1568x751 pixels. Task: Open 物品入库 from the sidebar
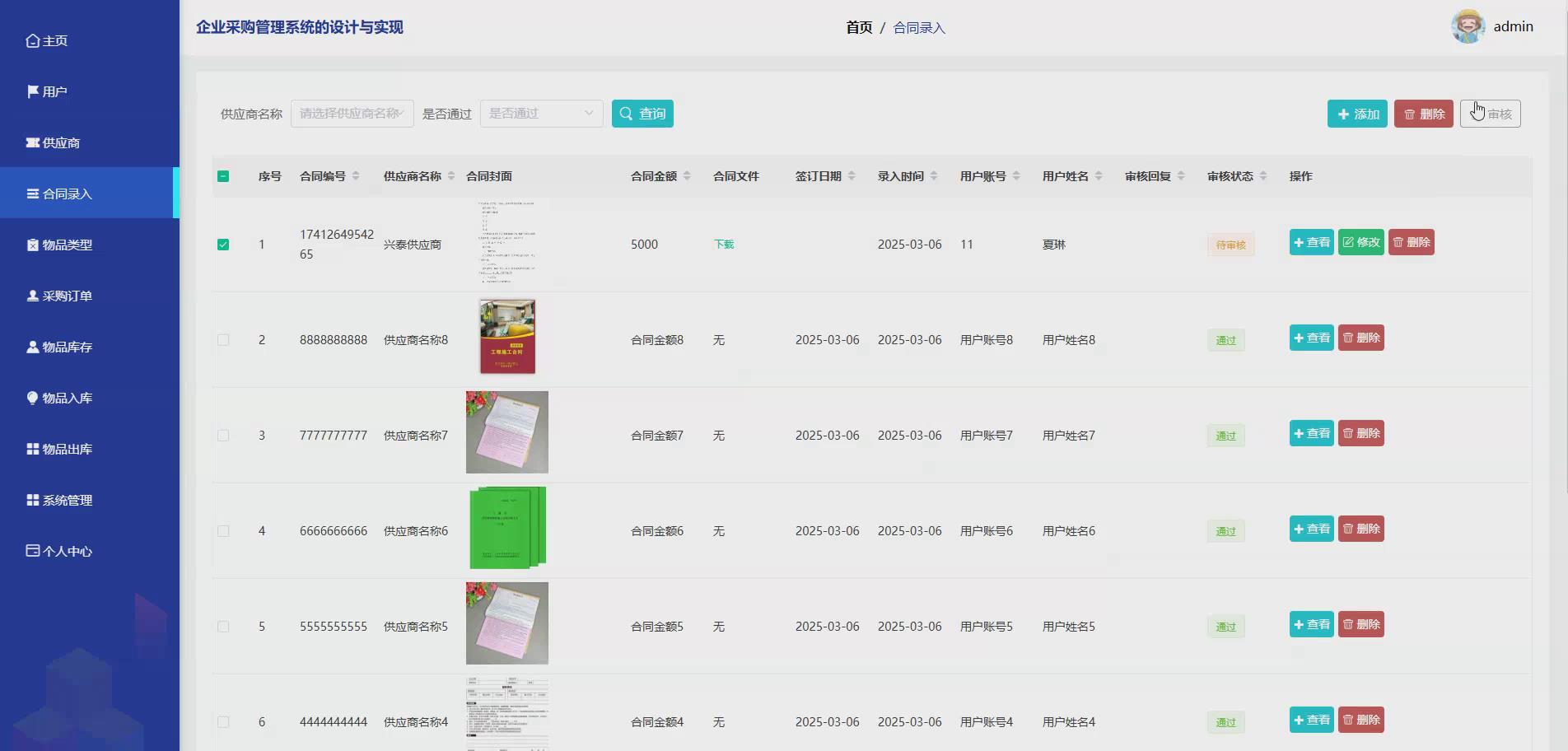tap(30, 398)
